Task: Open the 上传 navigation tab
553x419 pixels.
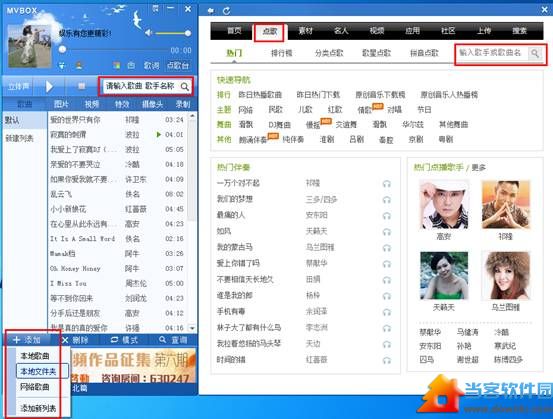Action: click(484, 31)
